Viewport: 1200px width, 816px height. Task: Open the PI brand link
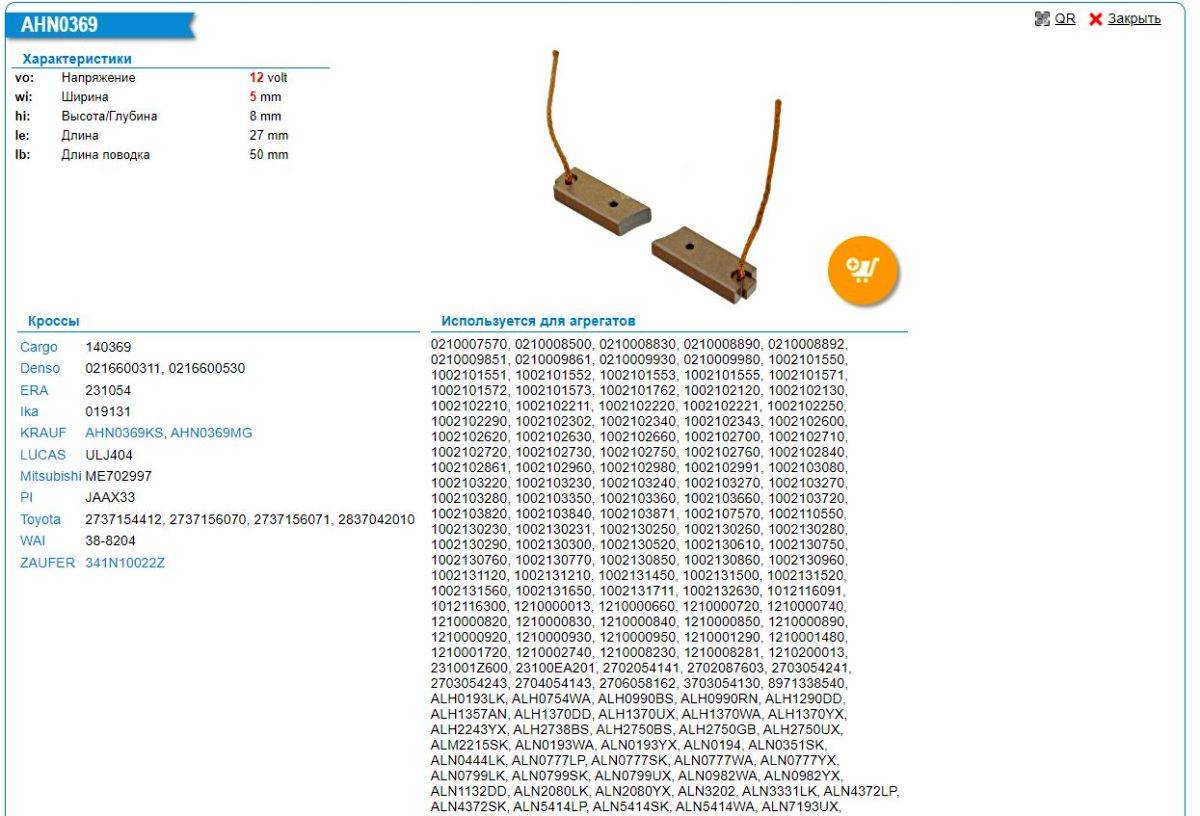pos(27,497)
